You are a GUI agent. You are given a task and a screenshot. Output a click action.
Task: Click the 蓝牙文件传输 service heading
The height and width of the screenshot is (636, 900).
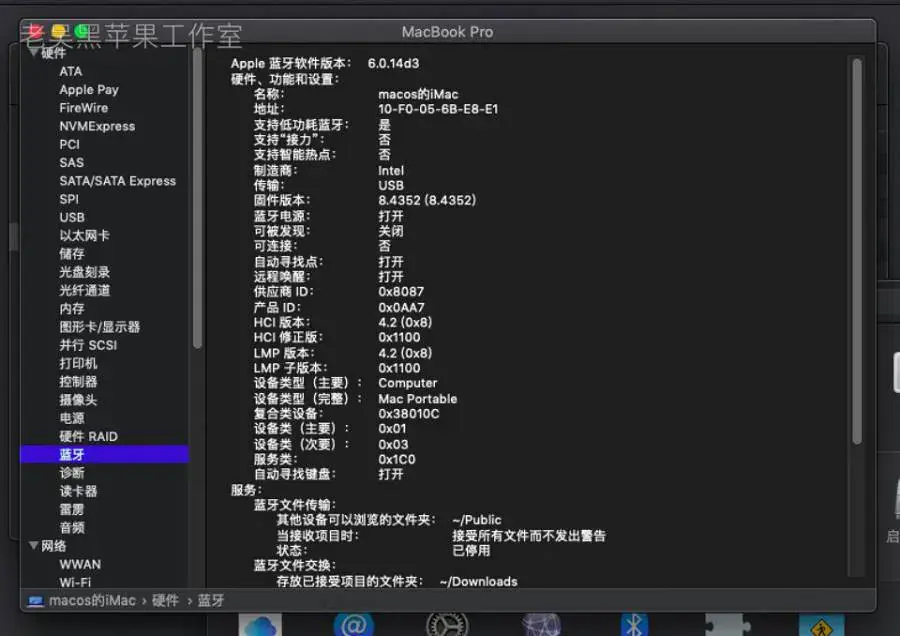coord(295,505)
